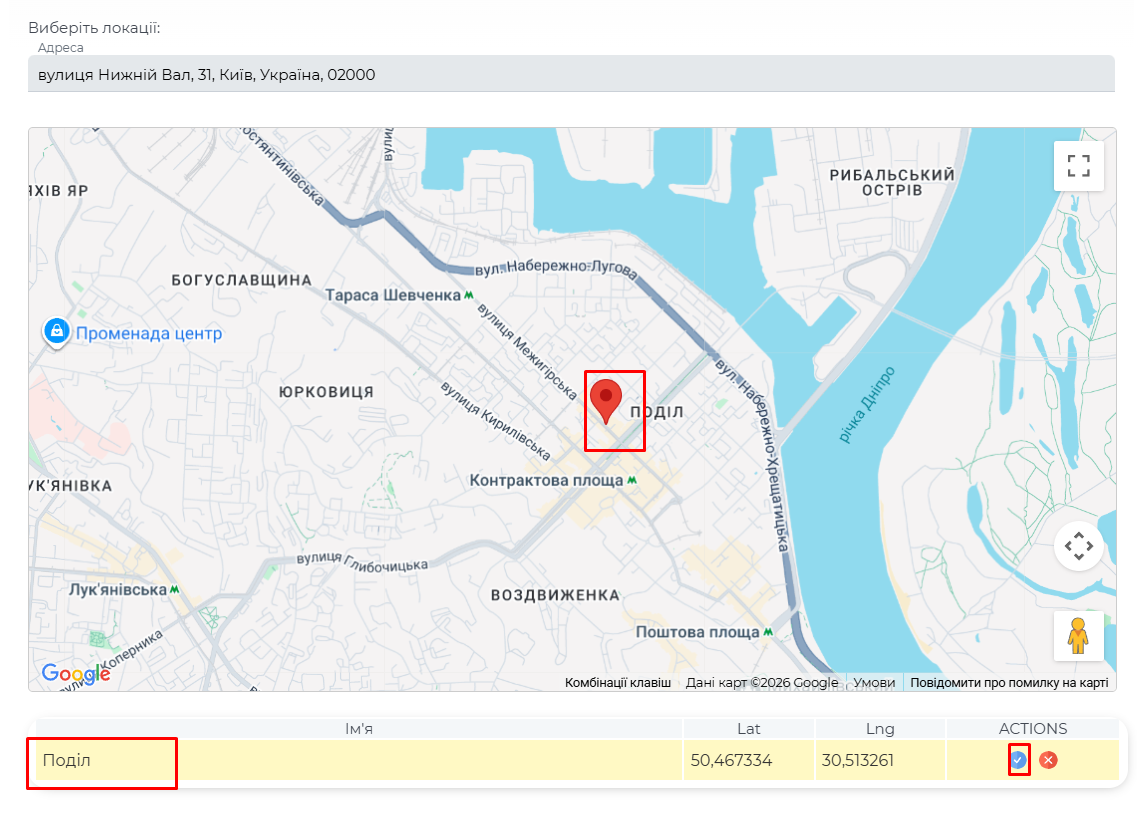The height and width of the screenshot is (837, 1137).
Task: Click Повідомити про помилку на карті link
Action: [x=1008, y=683]
